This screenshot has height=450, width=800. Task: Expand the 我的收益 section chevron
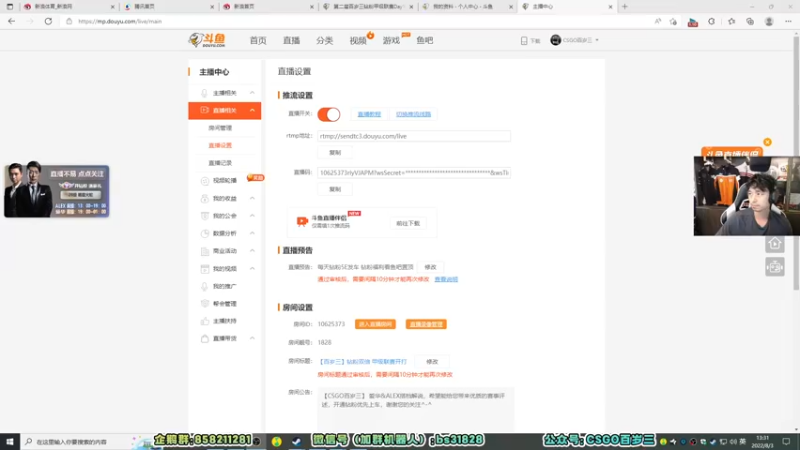252,198
